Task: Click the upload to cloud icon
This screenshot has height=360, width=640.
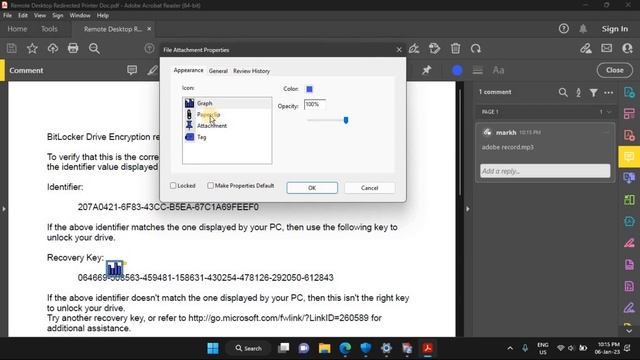Action: click(53, 49)
